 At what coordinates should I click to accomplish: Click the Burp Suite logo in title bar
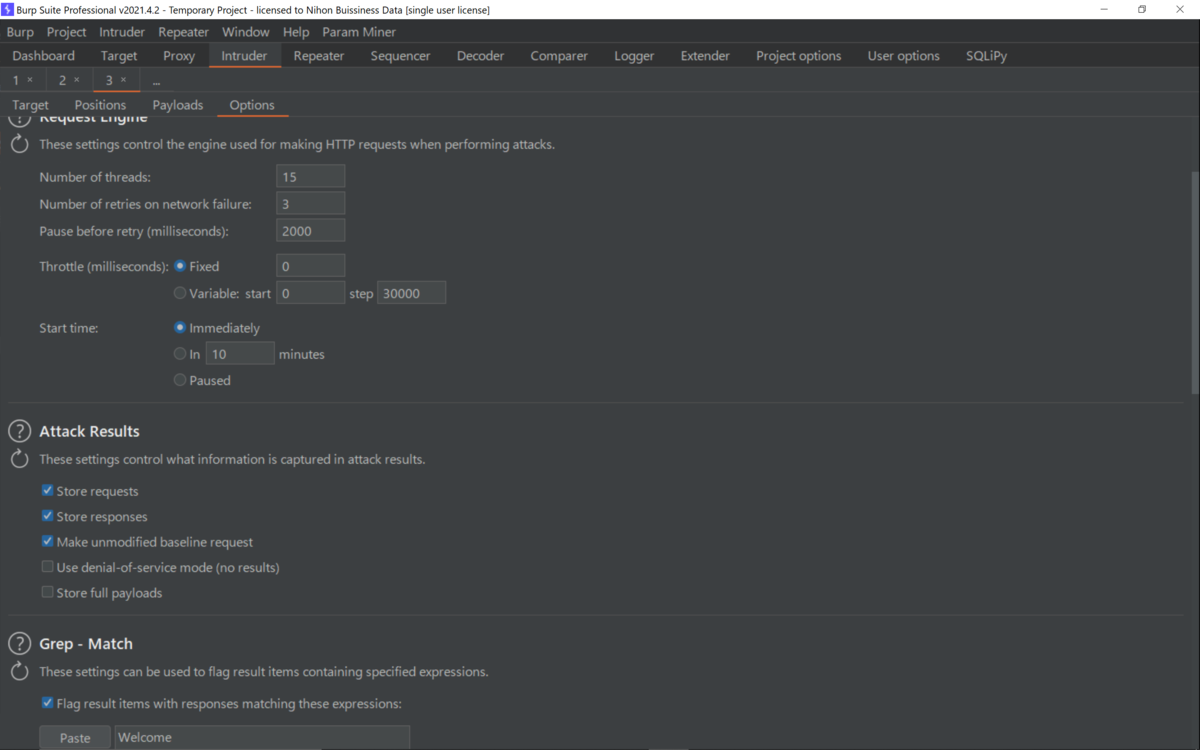[x=8, y=9]
